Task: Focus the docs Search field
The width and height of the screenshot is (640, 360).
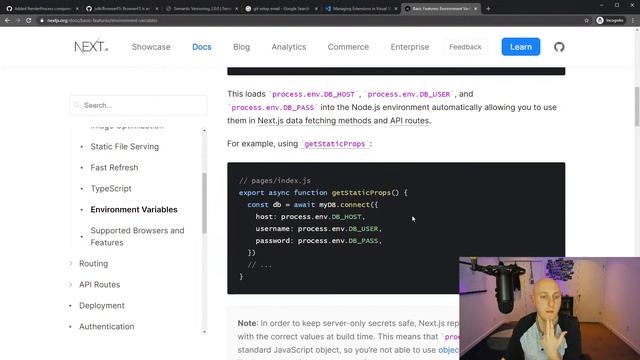Action: pos(138,105)
